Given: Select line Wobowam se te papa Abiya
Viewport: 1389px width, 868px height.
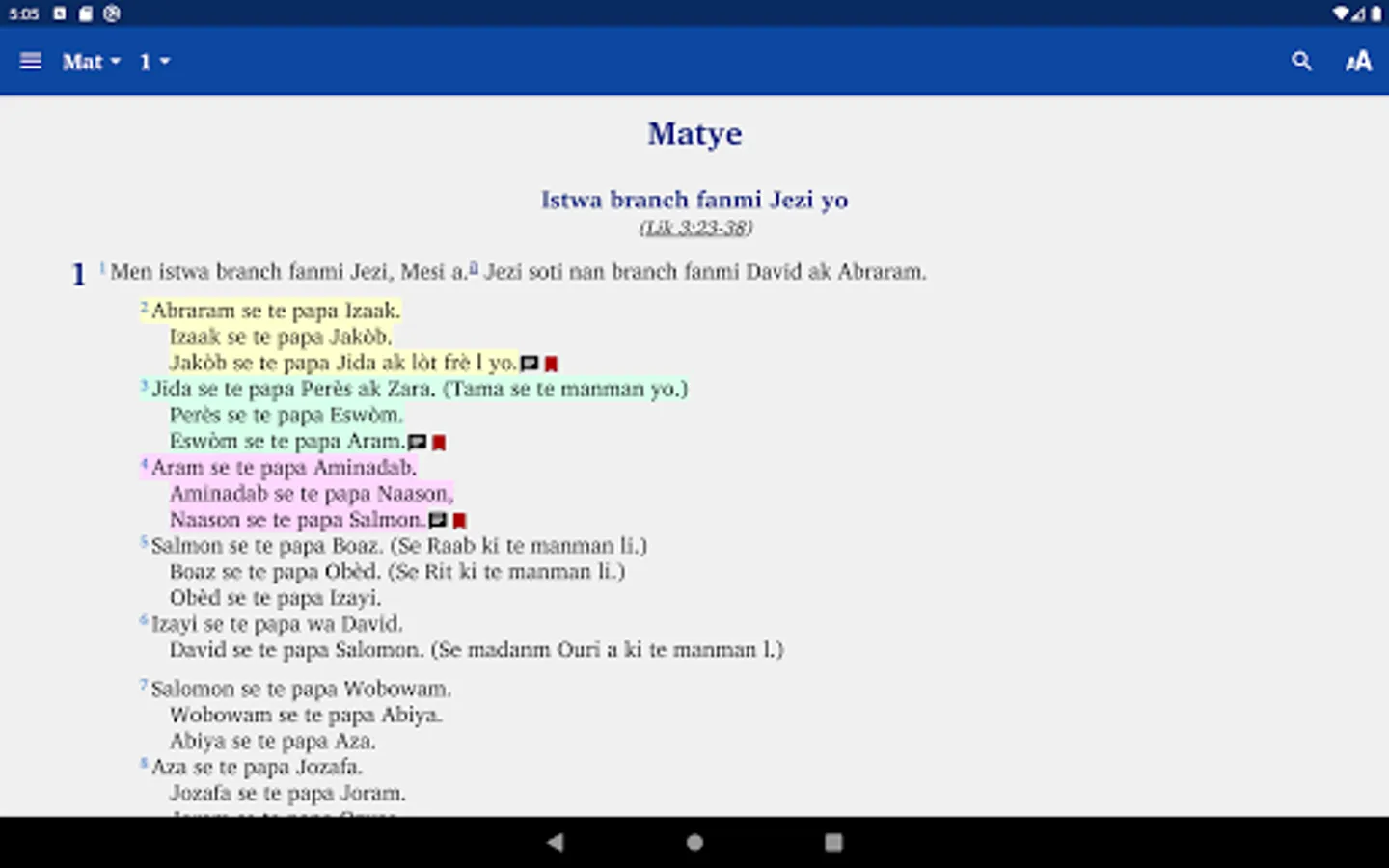Looking at the screenshot, I should pos(306,715).
